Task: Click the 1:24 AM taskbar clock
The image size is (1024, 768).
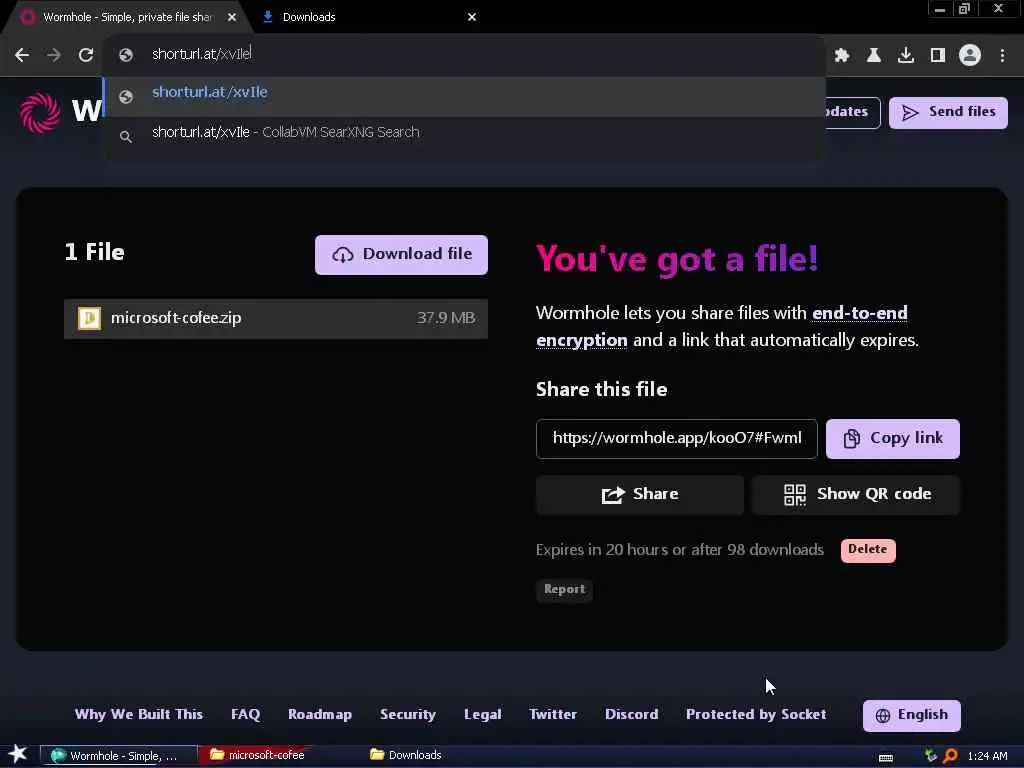Action: pos(987,756)
